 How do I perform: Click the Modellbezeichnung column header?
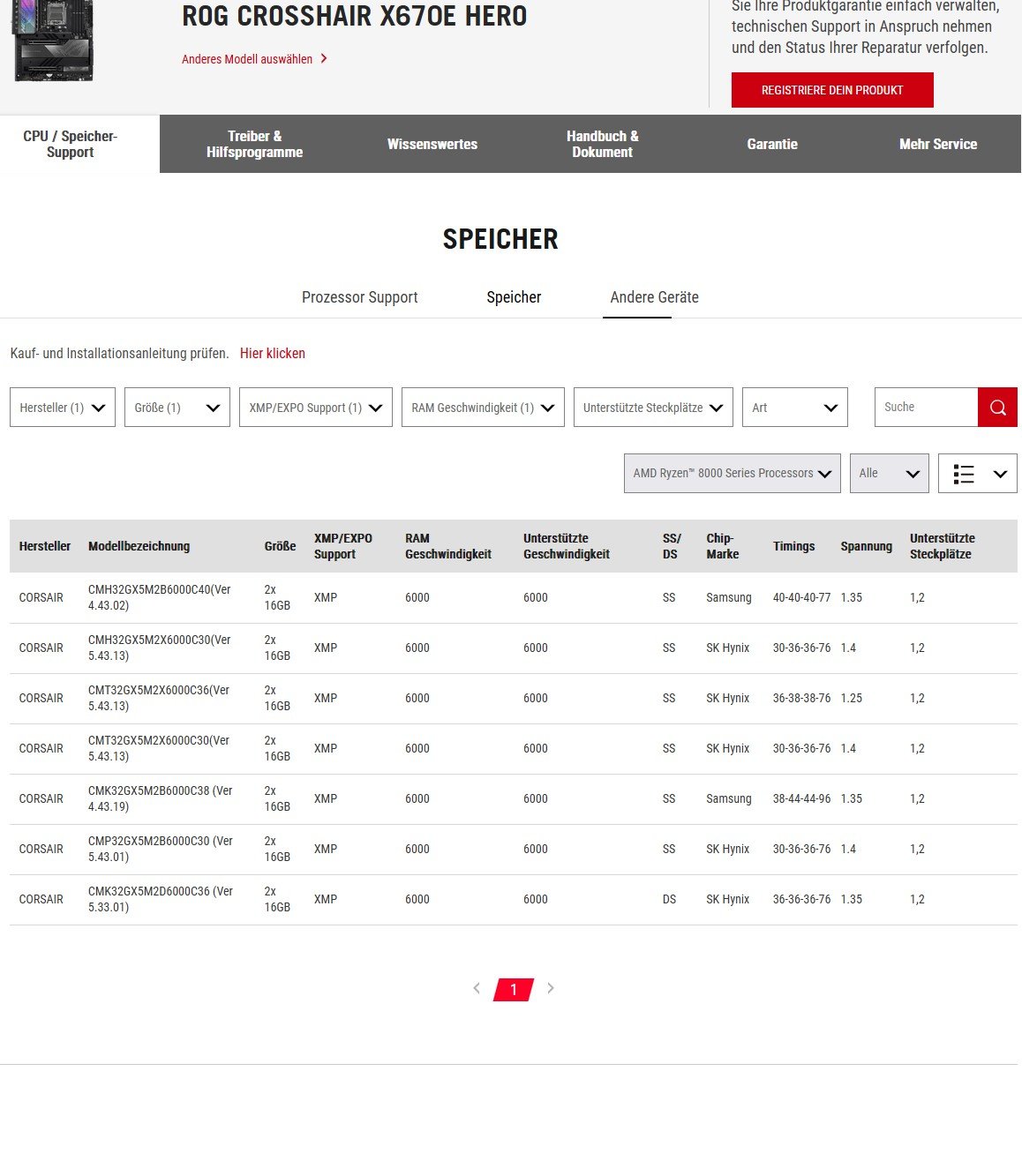pyautogui.click(x=139, y=546)
